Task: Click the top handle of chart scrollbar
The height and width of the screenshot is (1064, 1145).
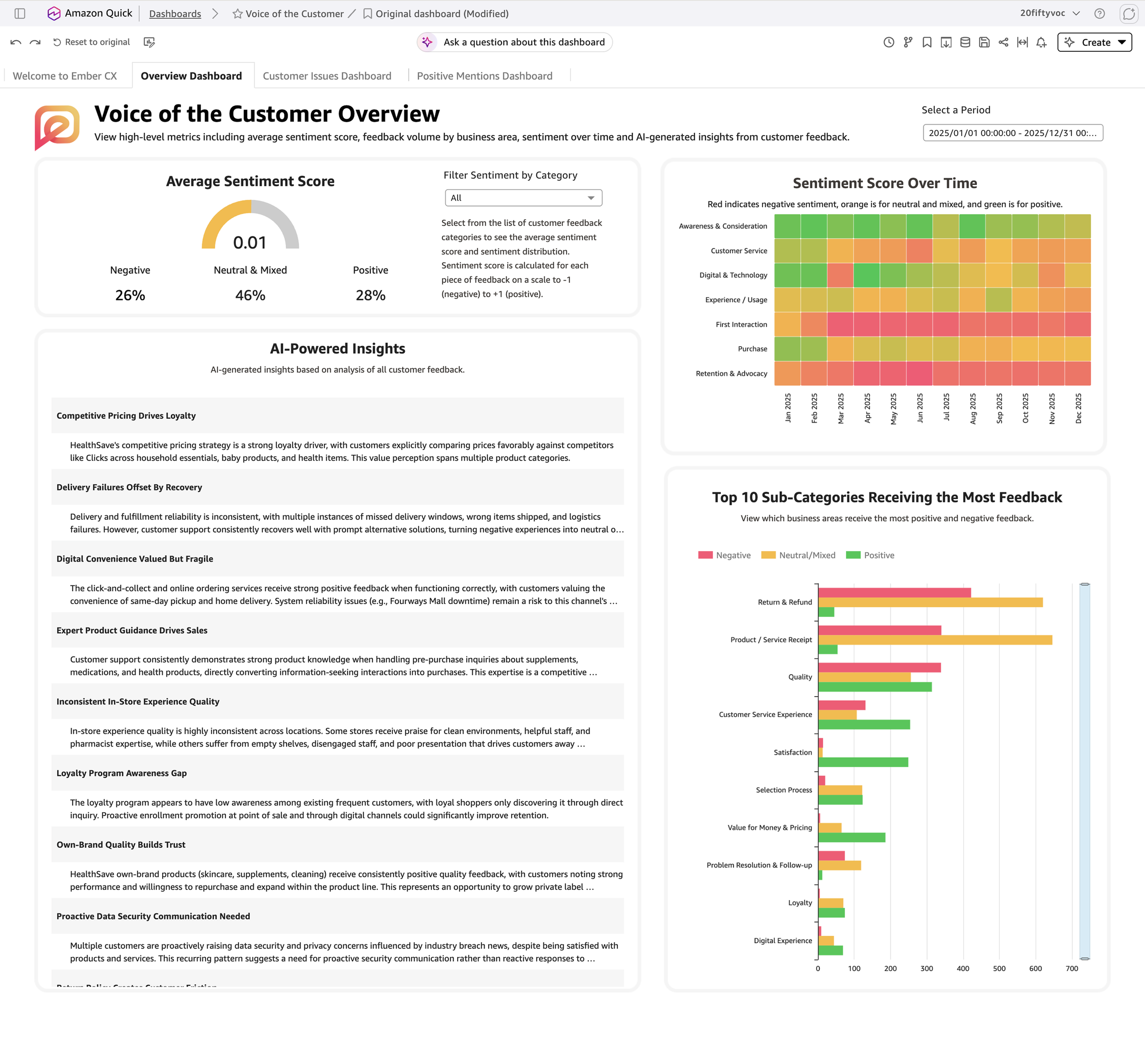Action: (x=1085, y=584)
